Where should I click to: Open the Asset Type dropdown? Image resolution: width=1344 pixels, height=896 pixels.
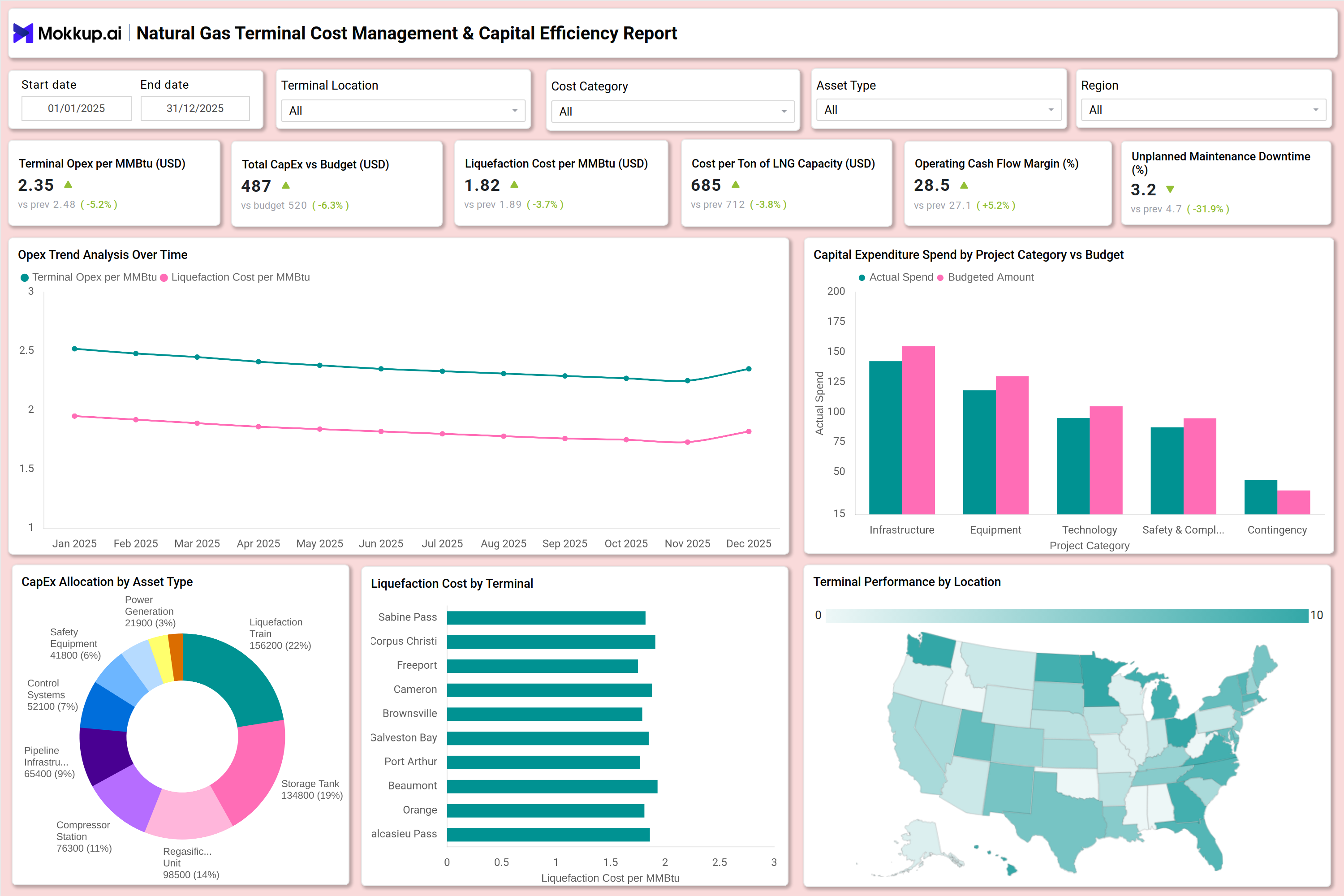coord(938,110)
